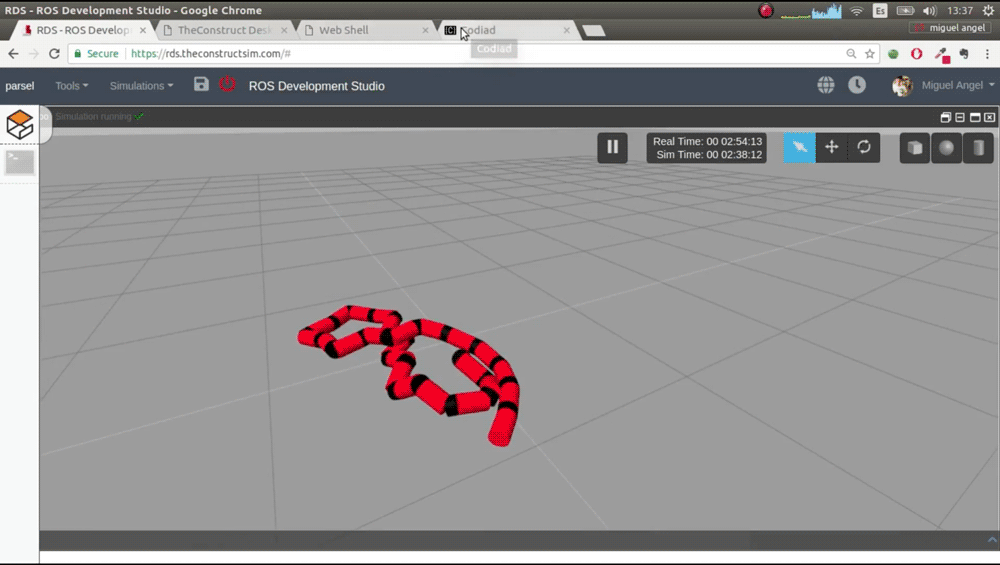
Task: Insert a box shape
Action: click(x=915, y=147)
